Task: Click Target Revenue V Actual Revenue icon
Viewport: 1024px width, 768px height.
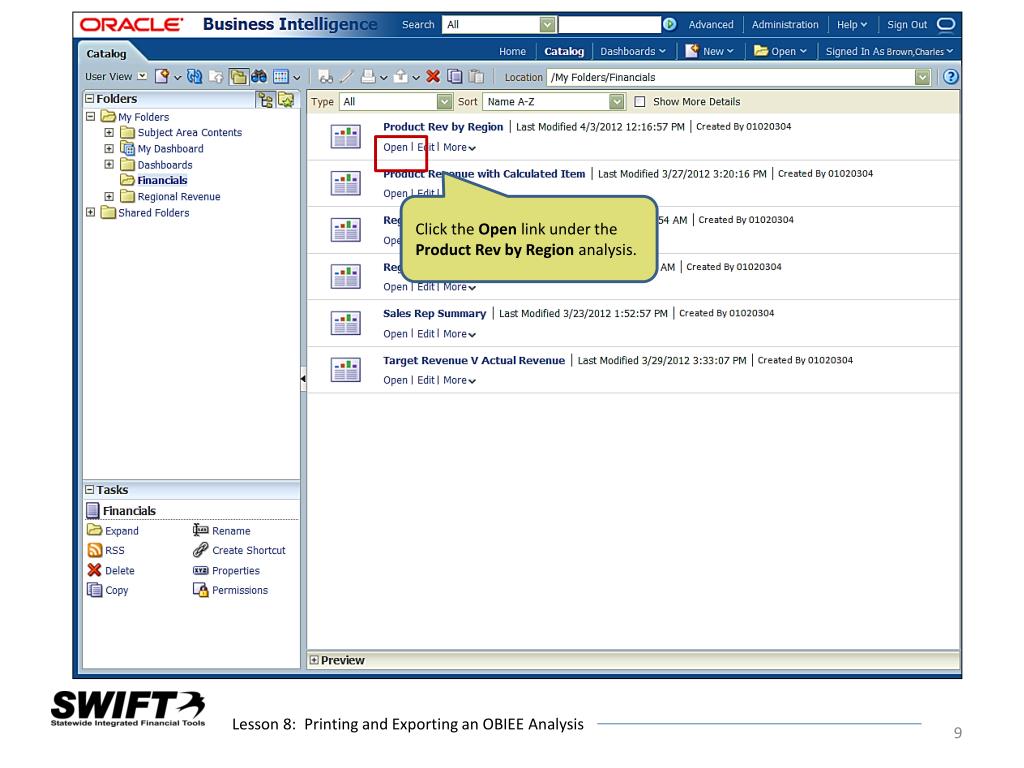Action: (345, 370)
